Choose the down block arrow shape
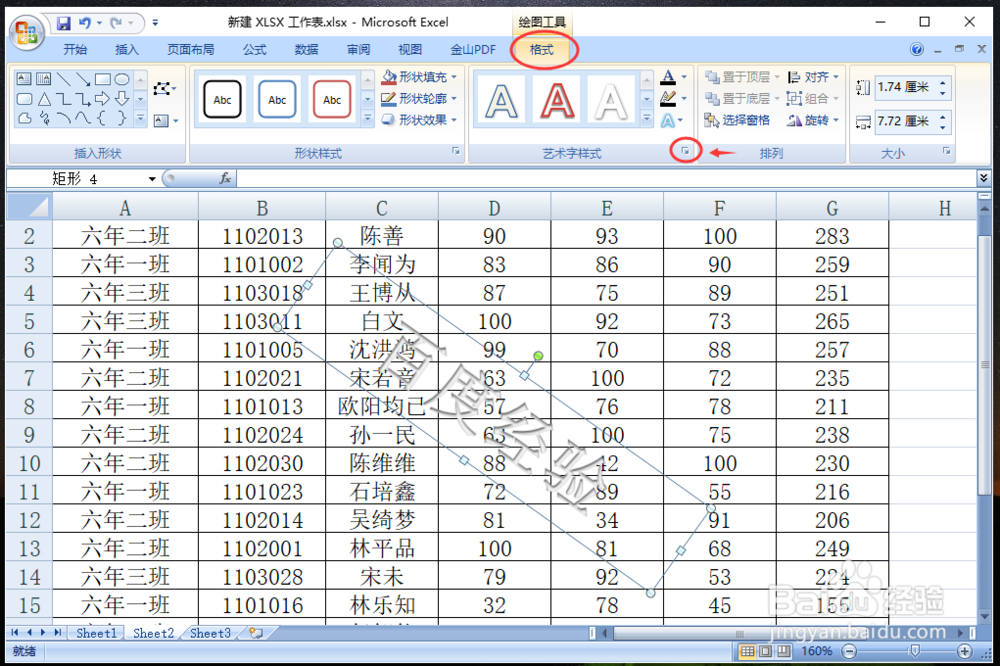Screen dimensions: 1000x666 [x=122, y=99]
